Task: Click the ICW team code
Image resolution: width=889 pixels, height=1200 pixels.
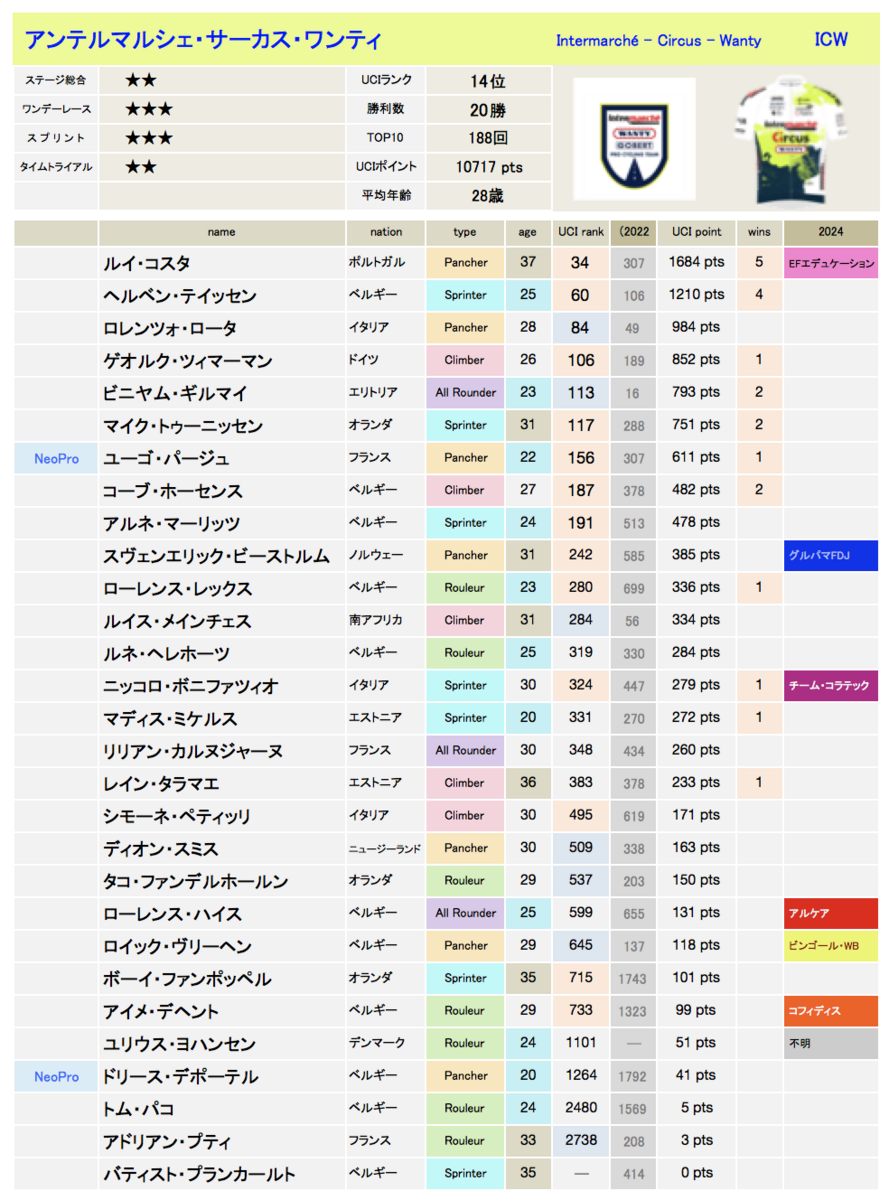Action: point(831,40)
